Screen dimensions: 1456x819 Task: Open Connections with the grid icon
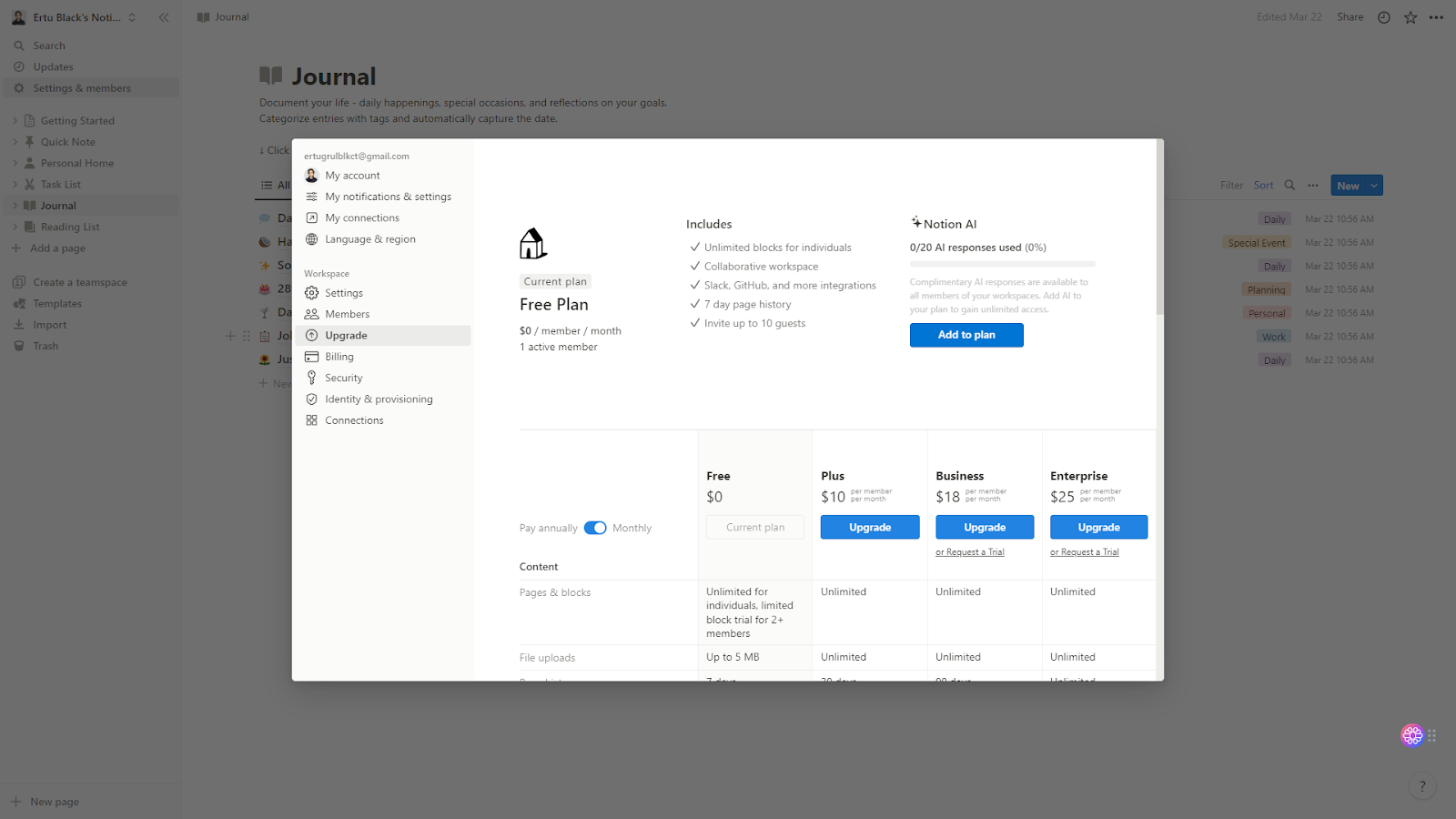pos(383,420)
